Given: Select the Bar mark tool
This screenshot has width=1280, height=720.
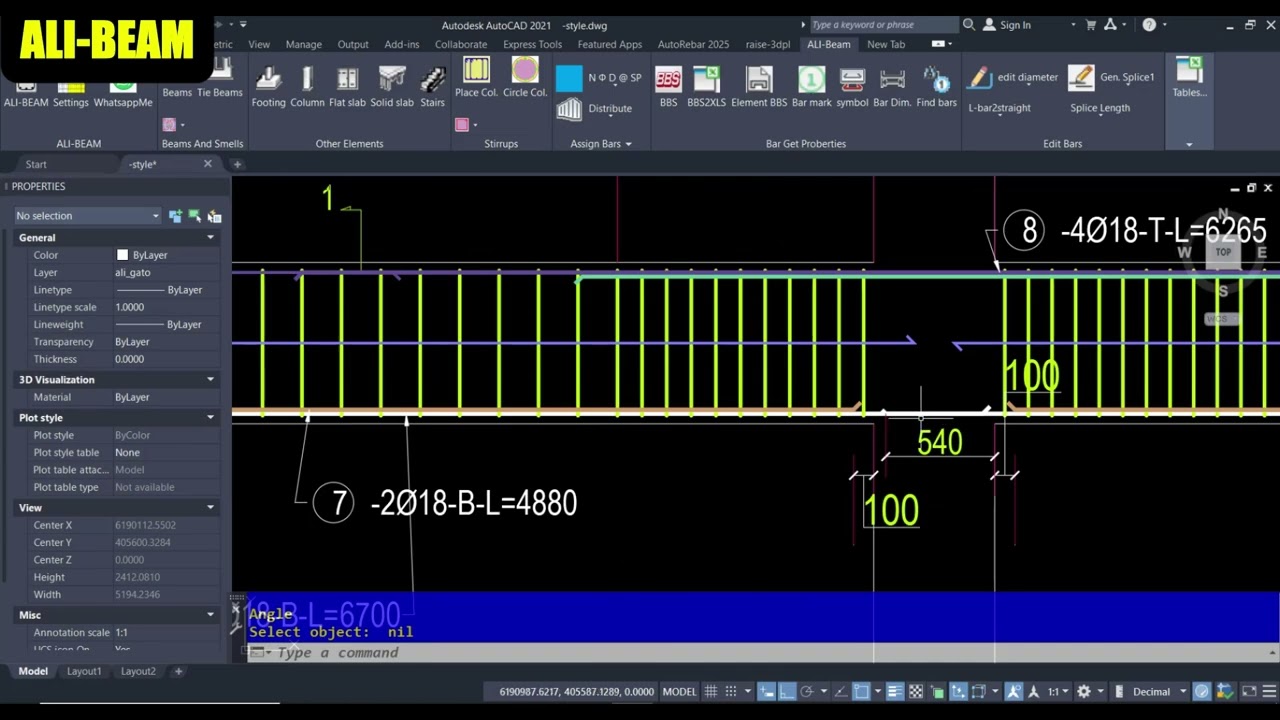Looking at the screenshot, I should tap(812, 85).
